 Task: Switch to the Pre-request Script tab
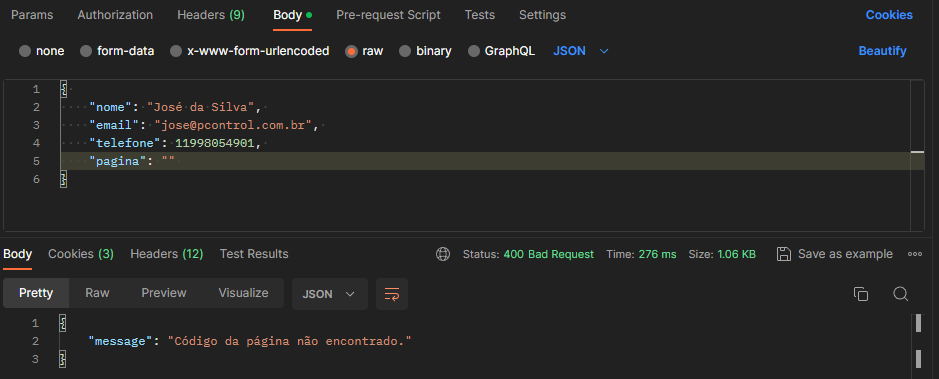pos(388,15)
